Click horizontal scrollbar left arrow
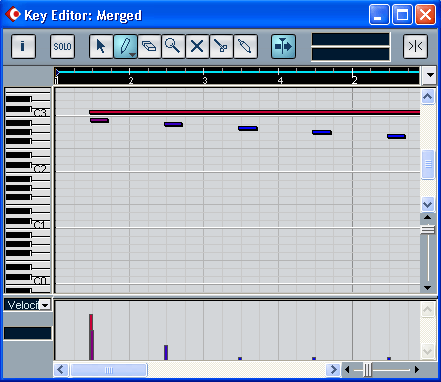Image resolution: width=441 pixels, height=382 pixels. pos(61,370)
